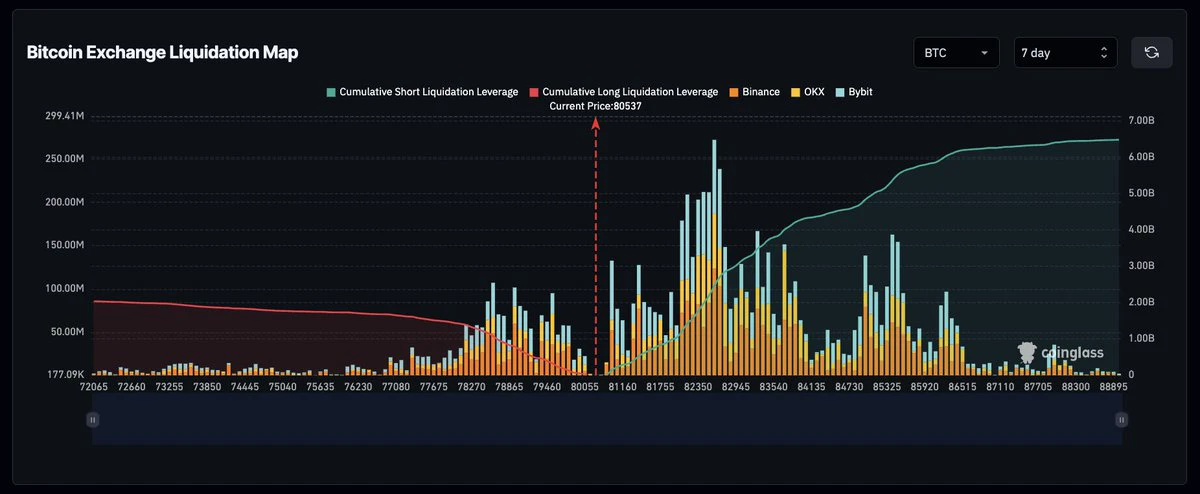Toggle the Binance legend series
Screen dimensions: 1200x494
(753, 92)
